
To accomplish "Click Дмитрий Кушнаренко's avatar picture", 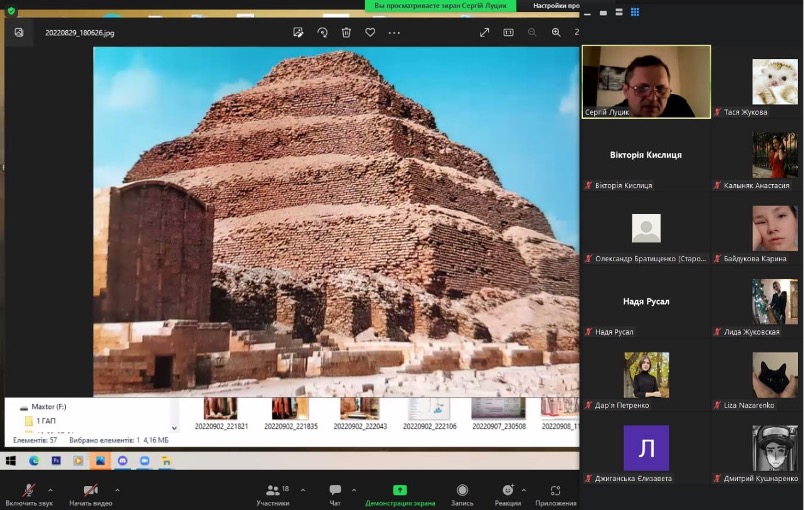I will [x=775, y=448].
